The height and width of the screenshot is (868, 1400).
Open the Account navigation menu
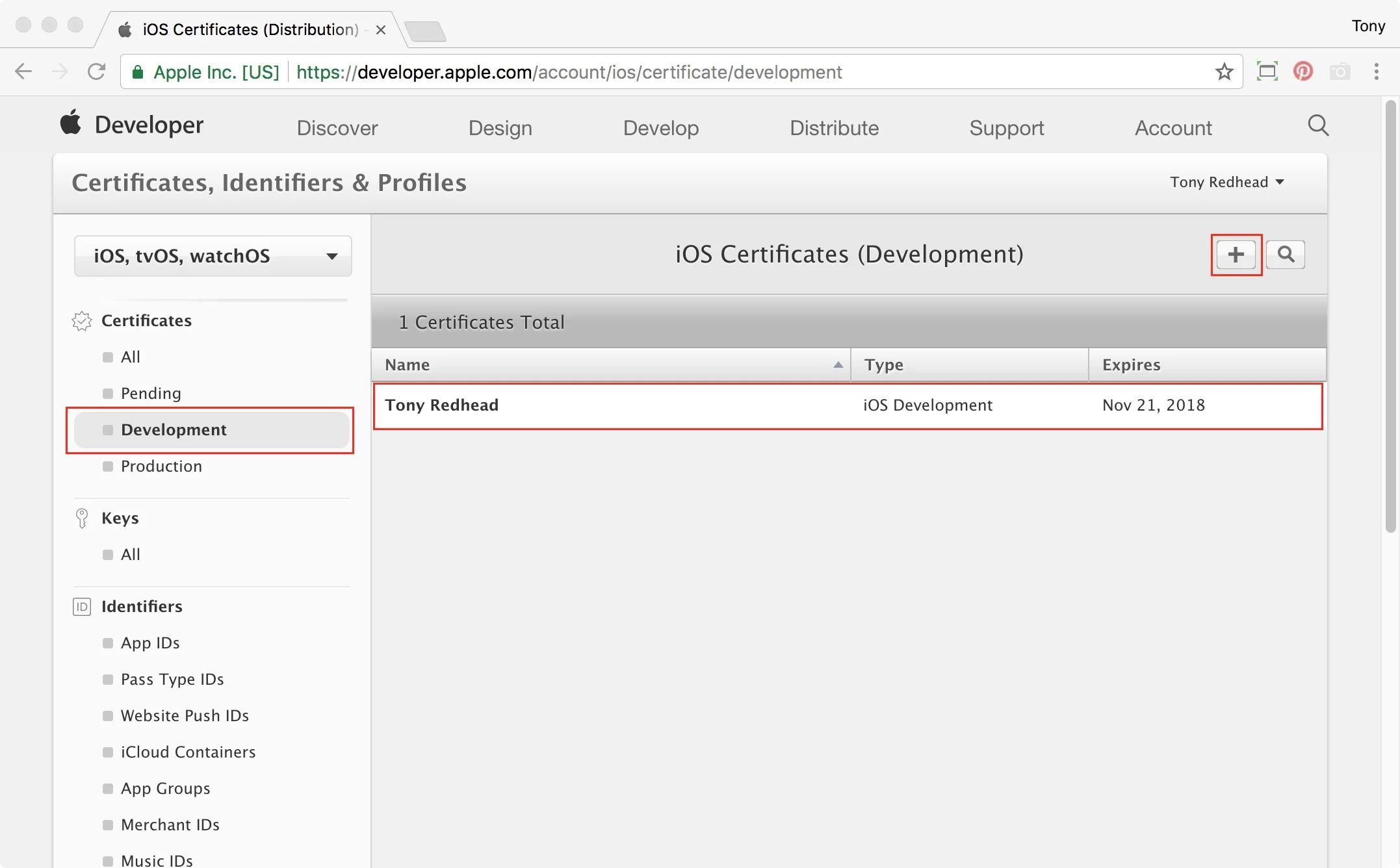tap(1173, 128)
